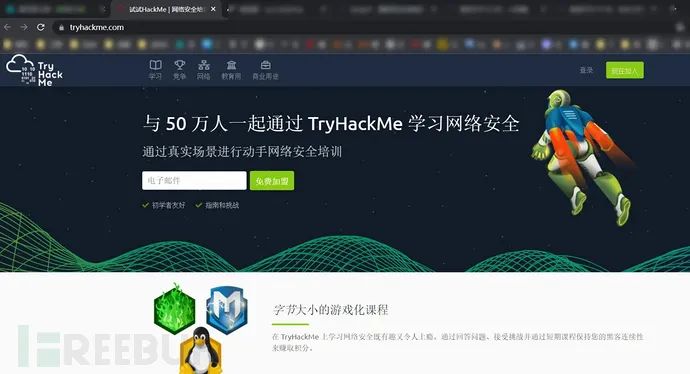Reload the page with the refresh icon
This screenshot has height=374, width=690.
pos(40,27)
